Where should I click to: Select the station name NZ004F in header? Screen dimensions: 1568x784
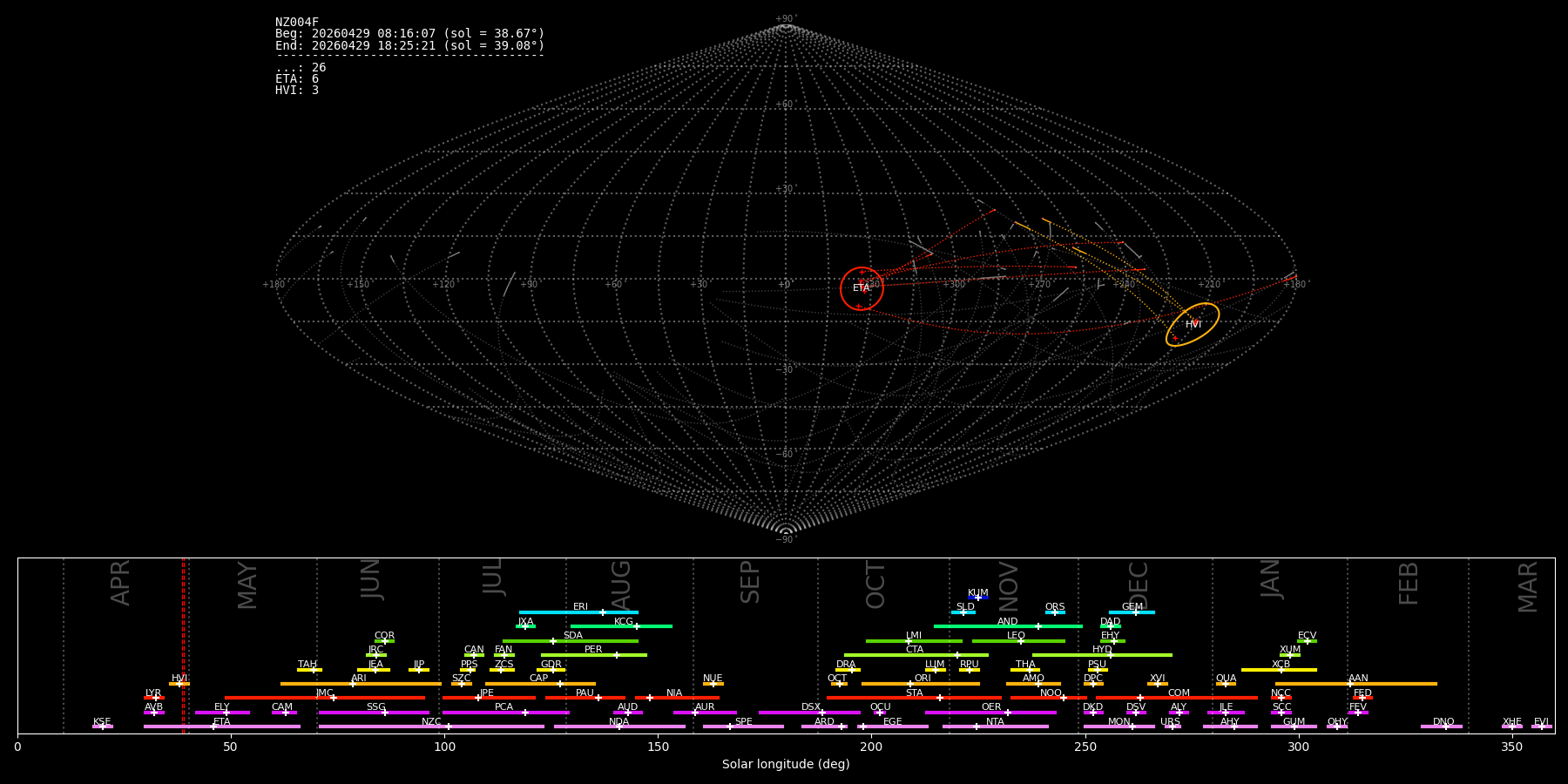click(297, 23)
